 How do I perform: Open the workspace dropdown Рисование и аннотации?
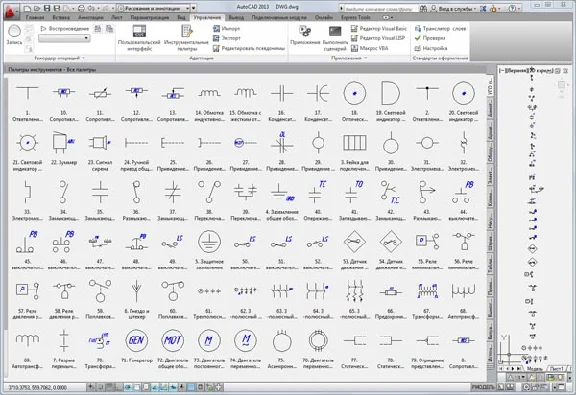pos(154,8)
